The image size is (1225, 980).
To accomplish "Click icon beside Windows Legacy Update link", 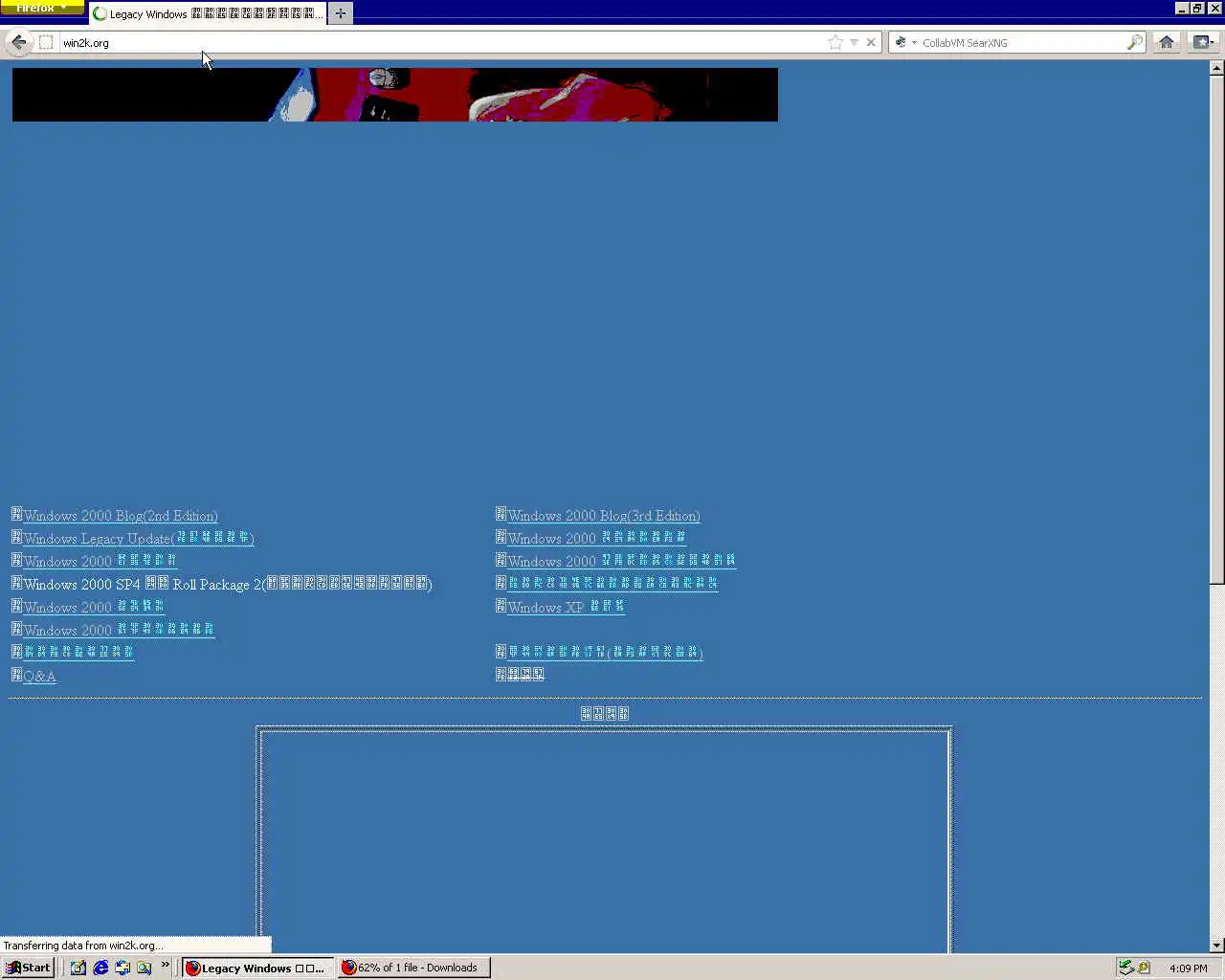I will coord(16,537).
